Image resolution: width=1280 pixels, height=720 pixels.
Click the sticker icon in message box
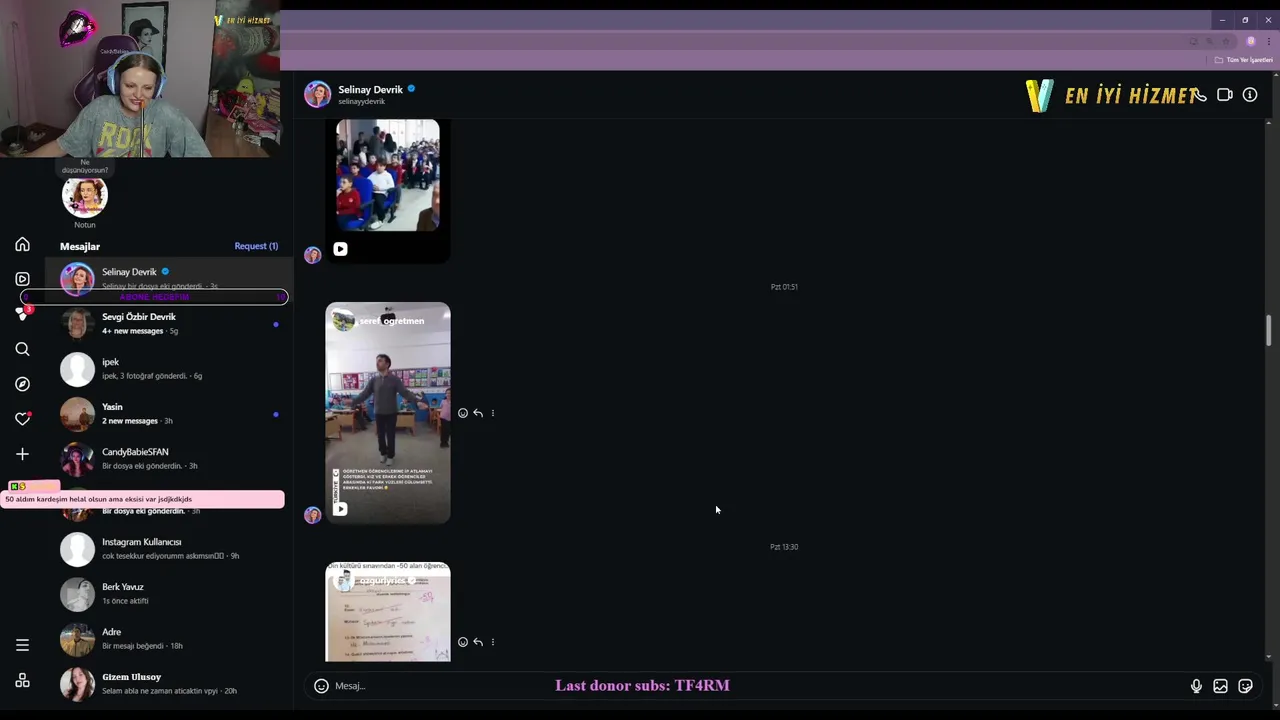pos(1245,686)
